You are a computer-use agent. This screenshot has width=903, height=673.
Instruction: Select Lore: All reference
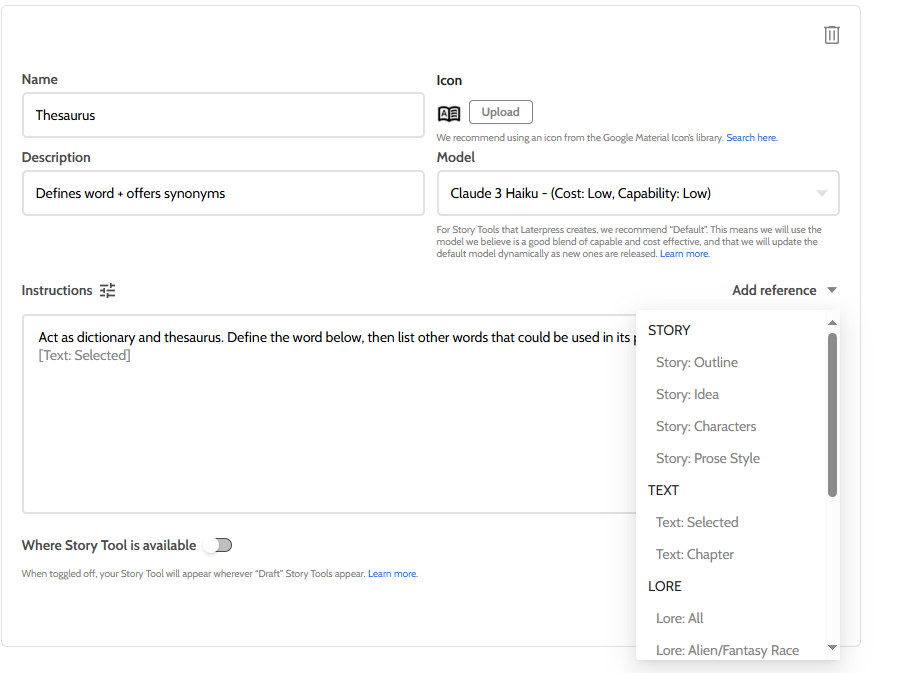(680, 618)
